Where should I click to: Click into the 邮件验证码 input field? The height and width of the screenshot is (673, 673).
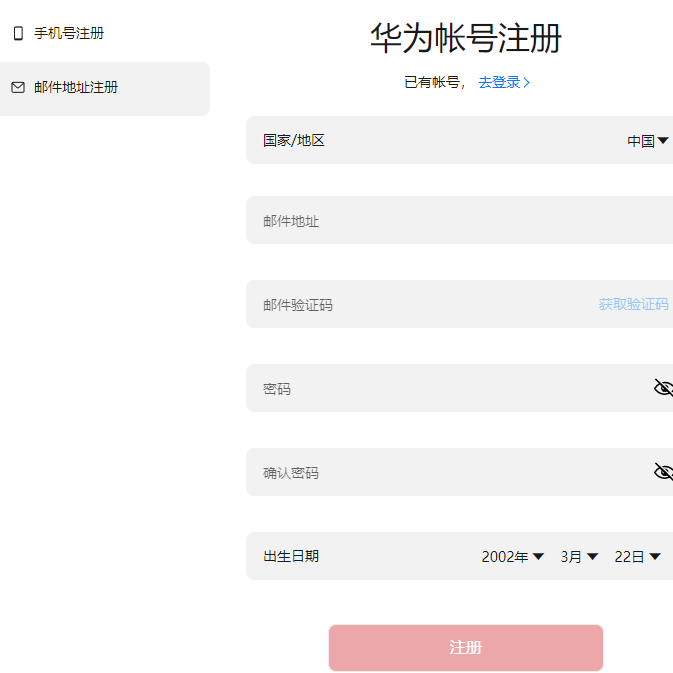click(420, 304)
